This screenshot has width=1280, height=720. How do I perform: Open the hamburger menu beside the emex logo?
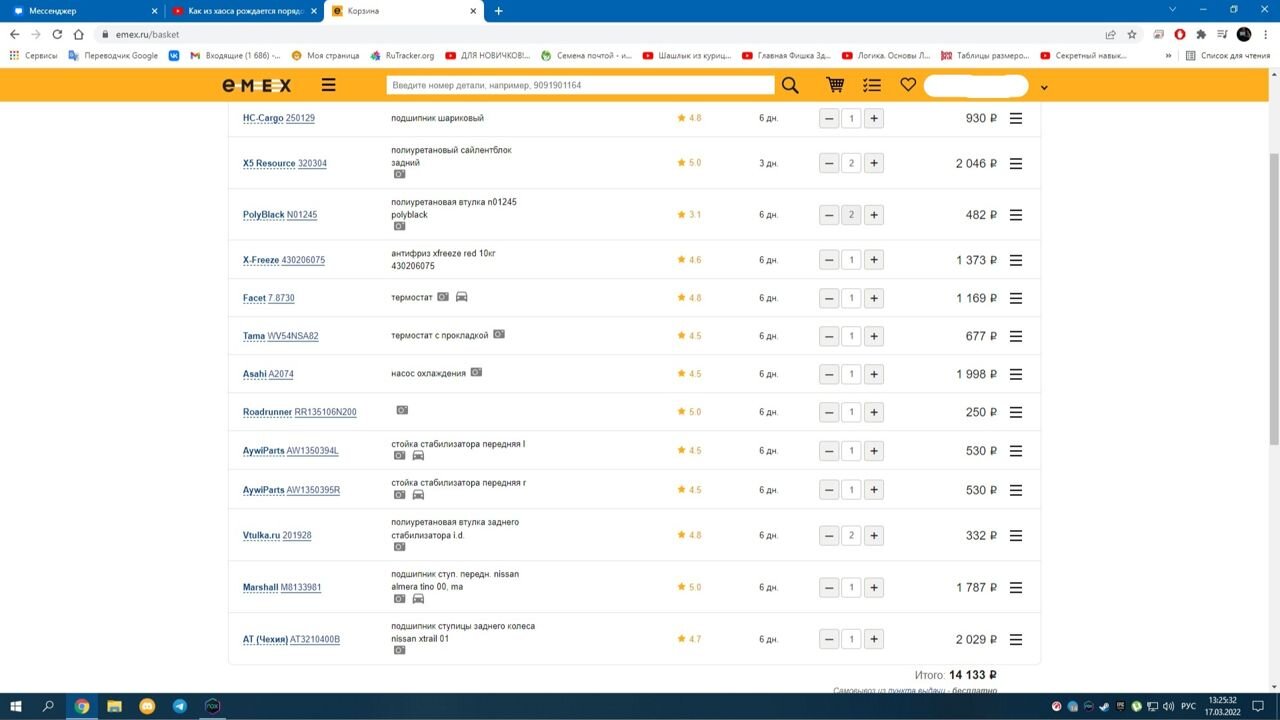pos(328,86)
